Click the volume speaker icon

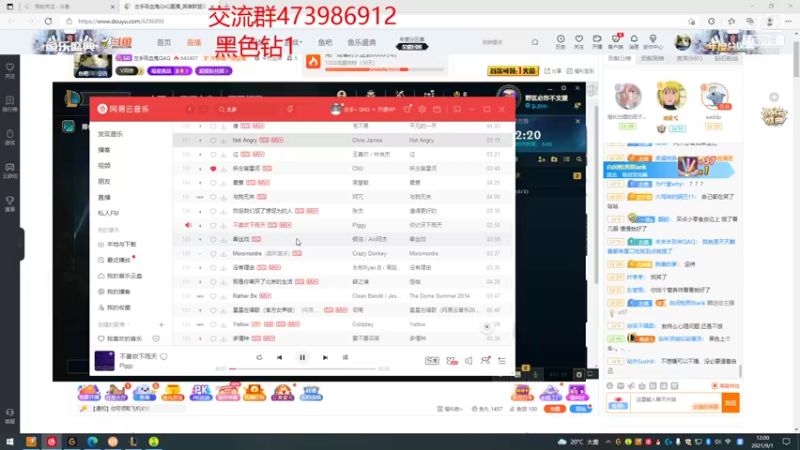[468, 361]
